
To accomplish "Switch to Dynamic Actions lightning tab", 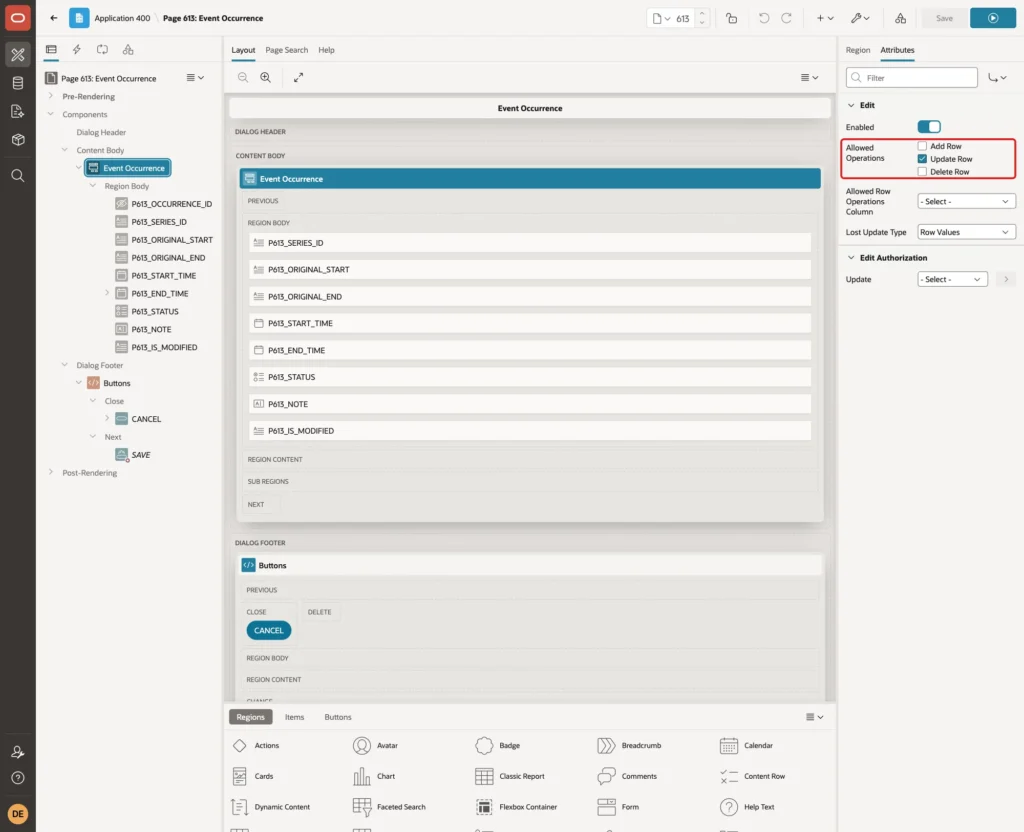I will 76,50.
